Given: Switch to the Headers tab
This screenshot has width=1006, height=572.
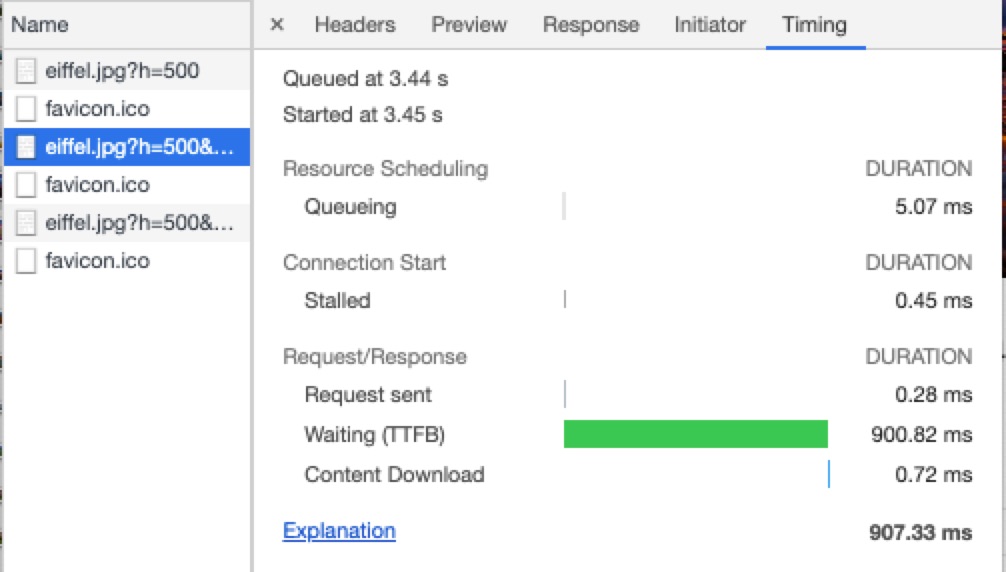Looking at the screenshot, I should tap(354, 25).
